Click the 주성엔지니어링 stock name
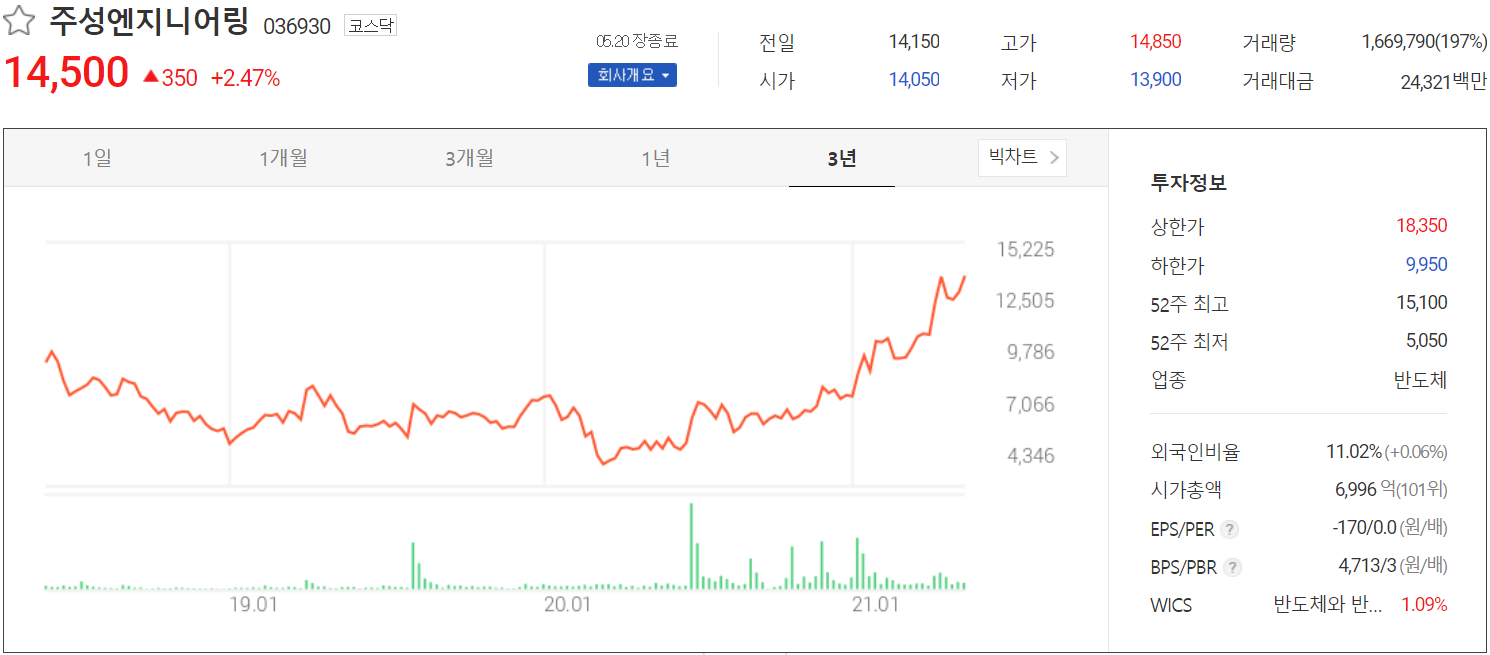This screenshot has height=655, width=1490. pos(148,22)
